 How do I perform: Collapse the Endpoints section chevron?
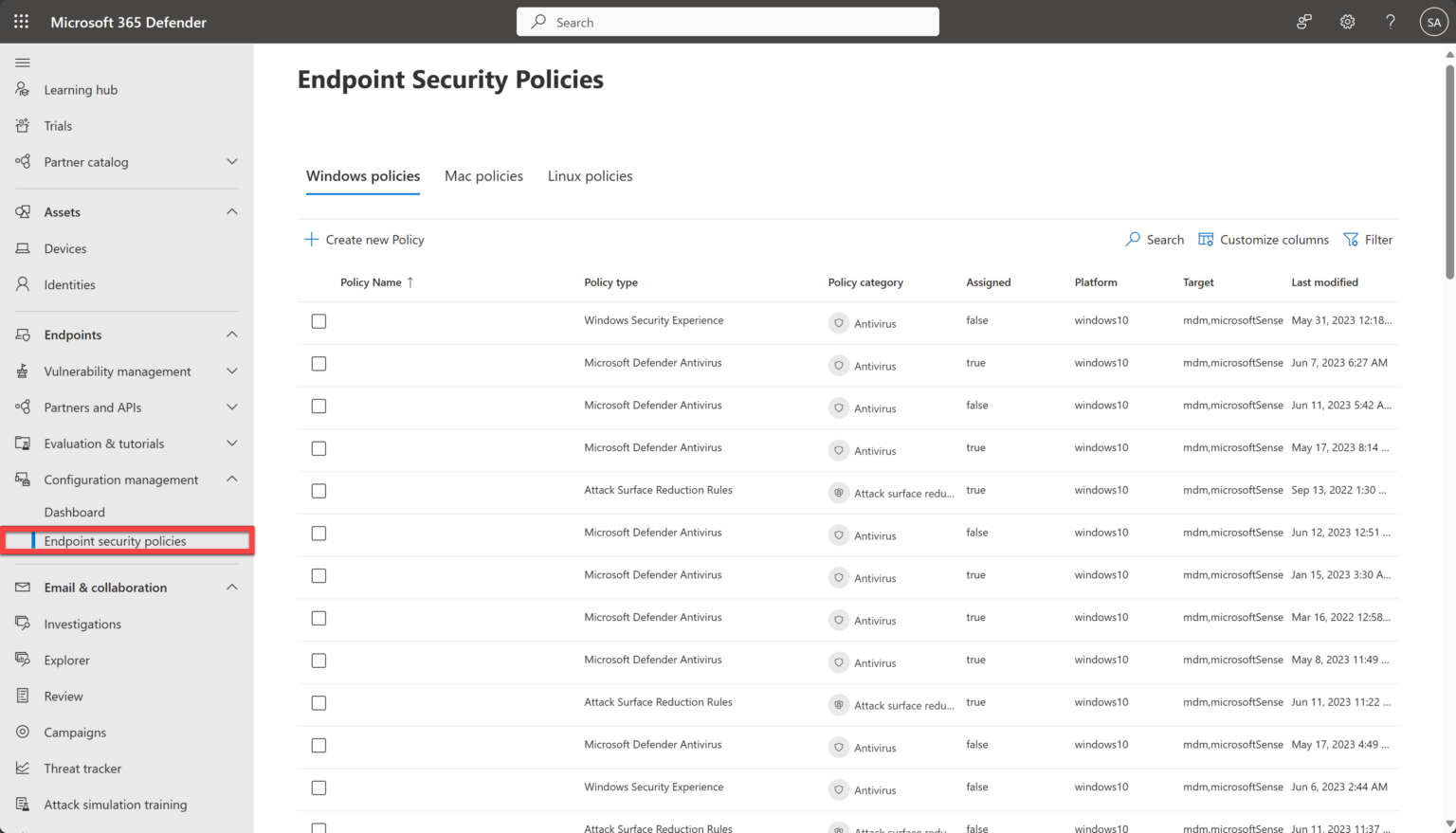tap(232, 335)
